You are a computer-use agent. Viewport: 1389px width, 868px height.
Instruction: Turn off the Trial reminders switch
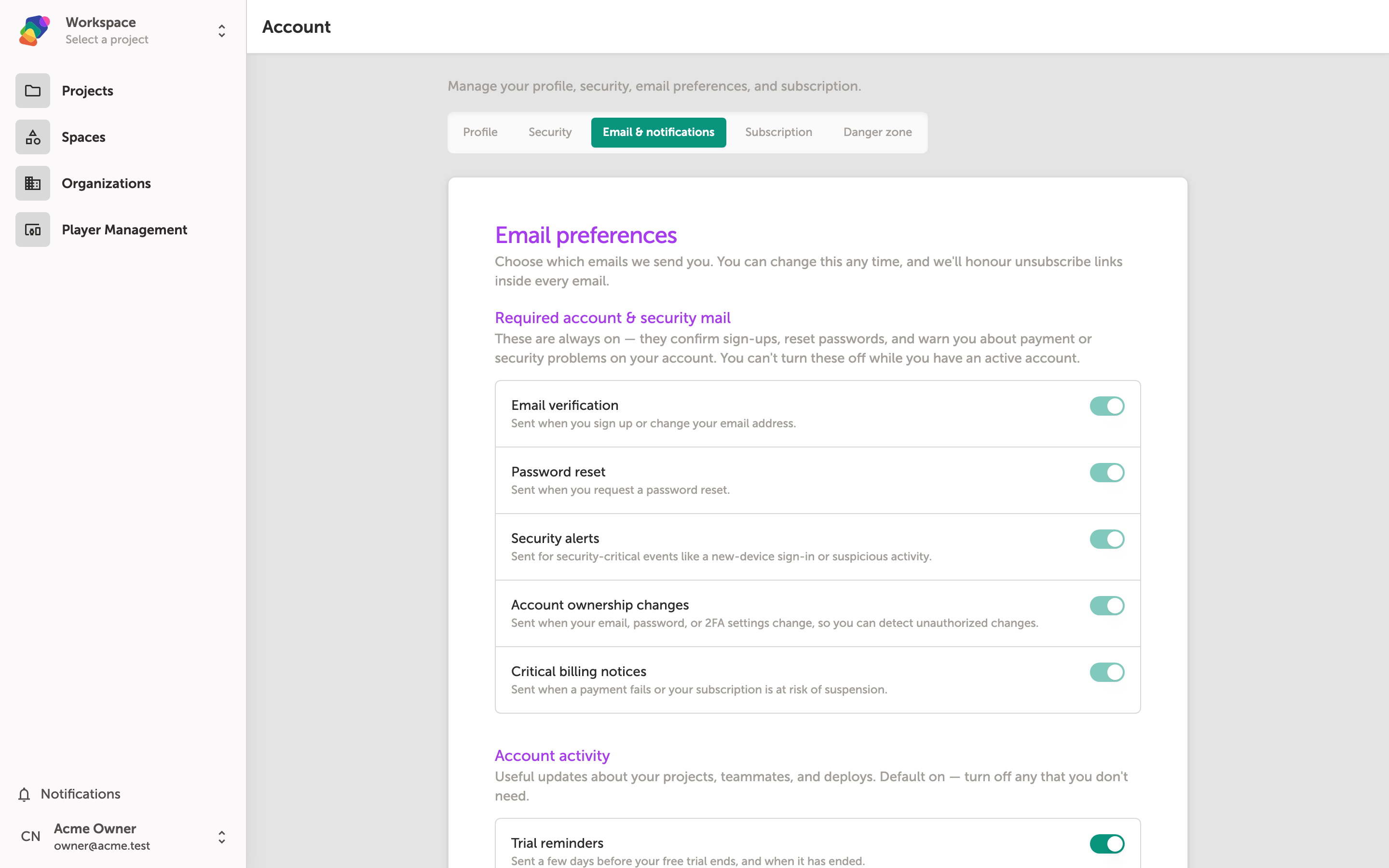(x=1106, y=844)
